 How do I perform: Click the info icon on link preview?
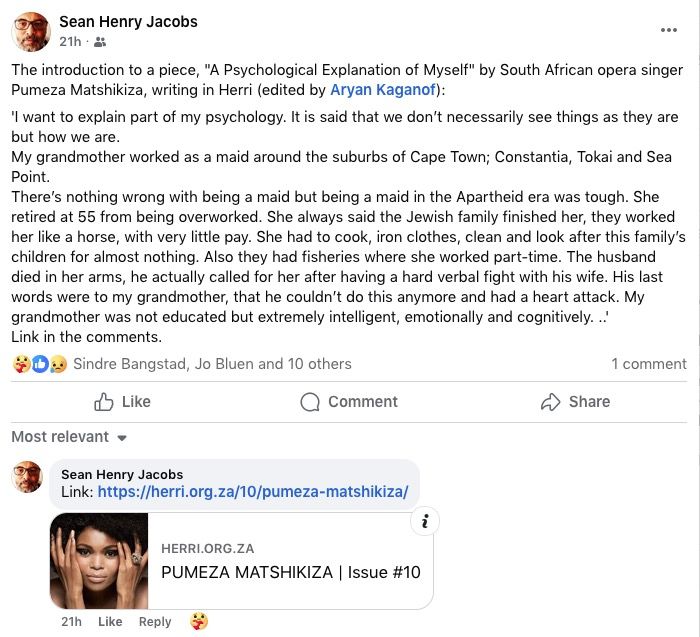click(x=425, y=521)
